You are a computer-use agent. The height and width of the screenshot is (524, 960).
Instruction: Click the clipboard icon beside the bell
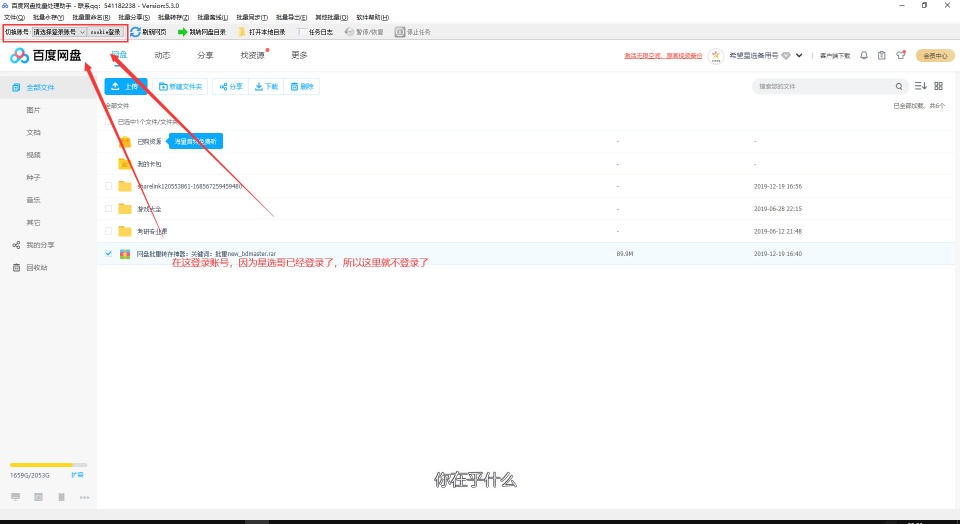click(x=882, y=56)
